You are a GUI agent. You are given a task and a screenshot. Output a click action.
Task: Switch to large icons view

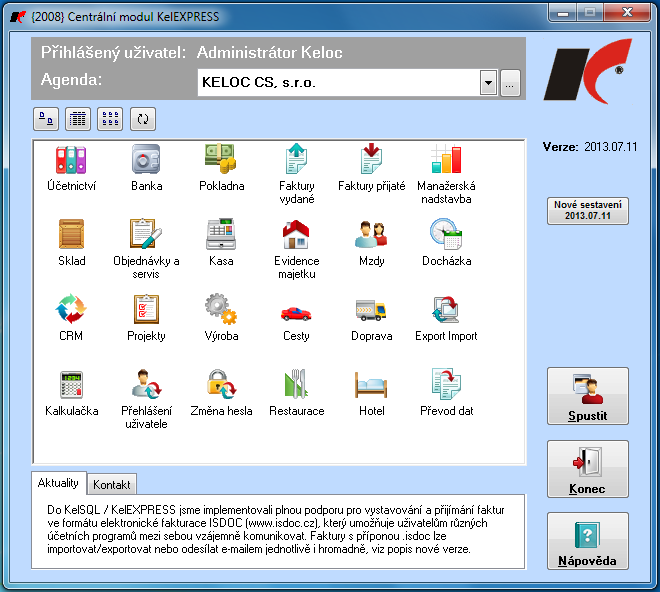click(x=46, y=119)
